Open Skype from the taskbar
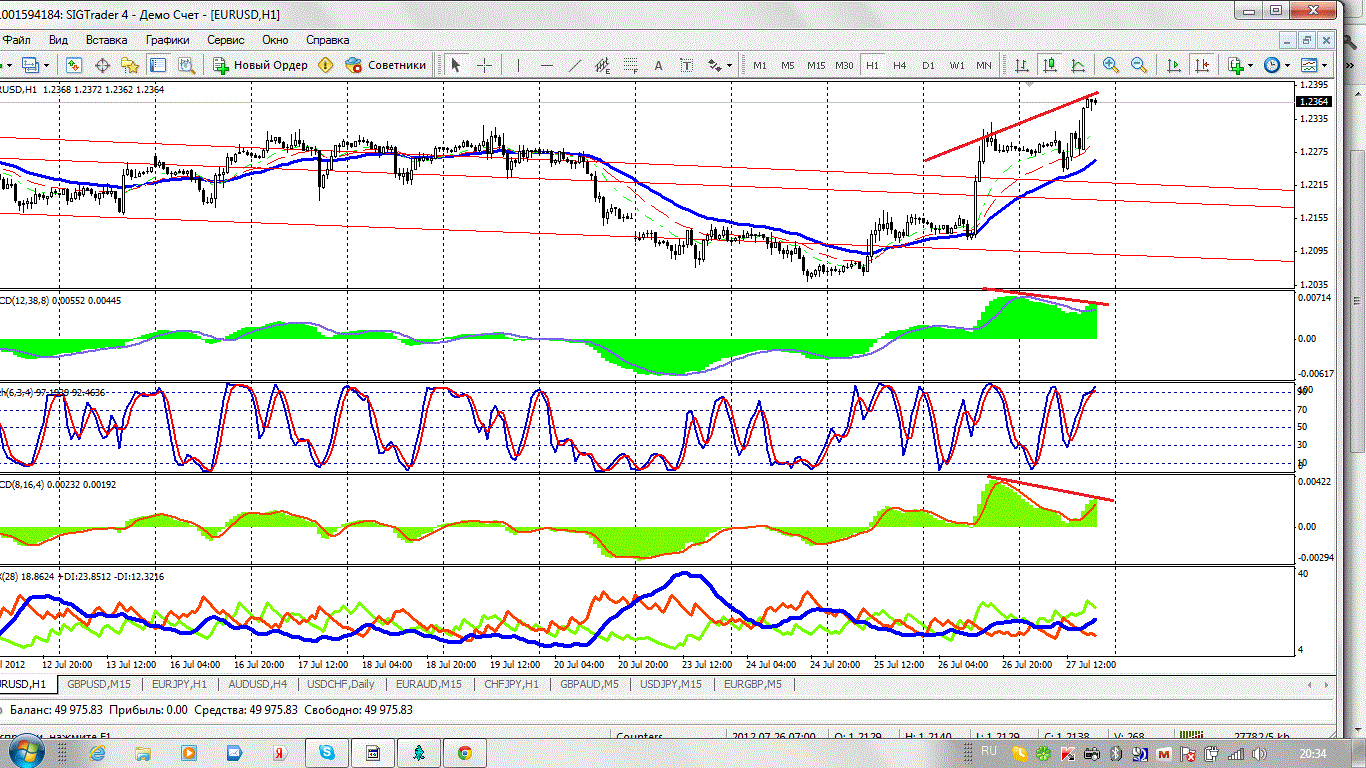The height and width of the screenshot is (768, 1366). (327, 752)
